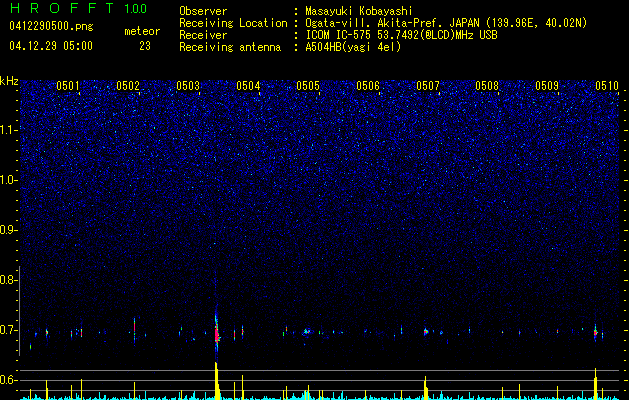Image resolution: width=629 pixels, height=400 pixels.
Task: Click the Ogata-vill. Akita-Pref. JAPAN location text
Action: (392, 24)
